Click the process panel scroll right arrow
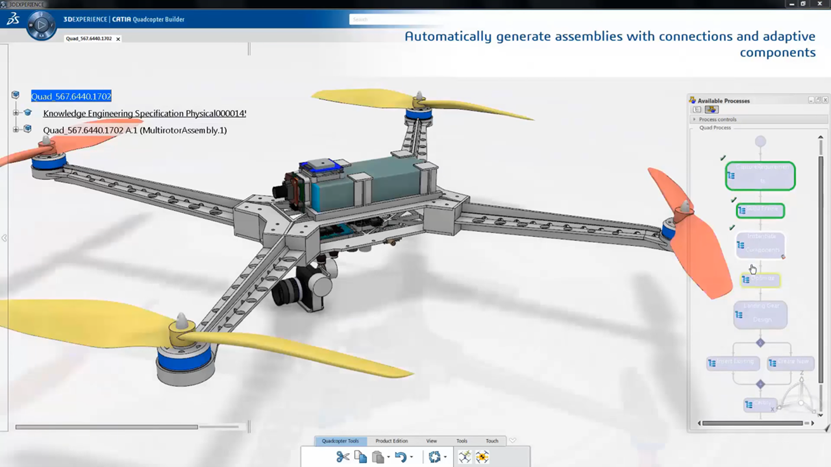 click(812, 423)
